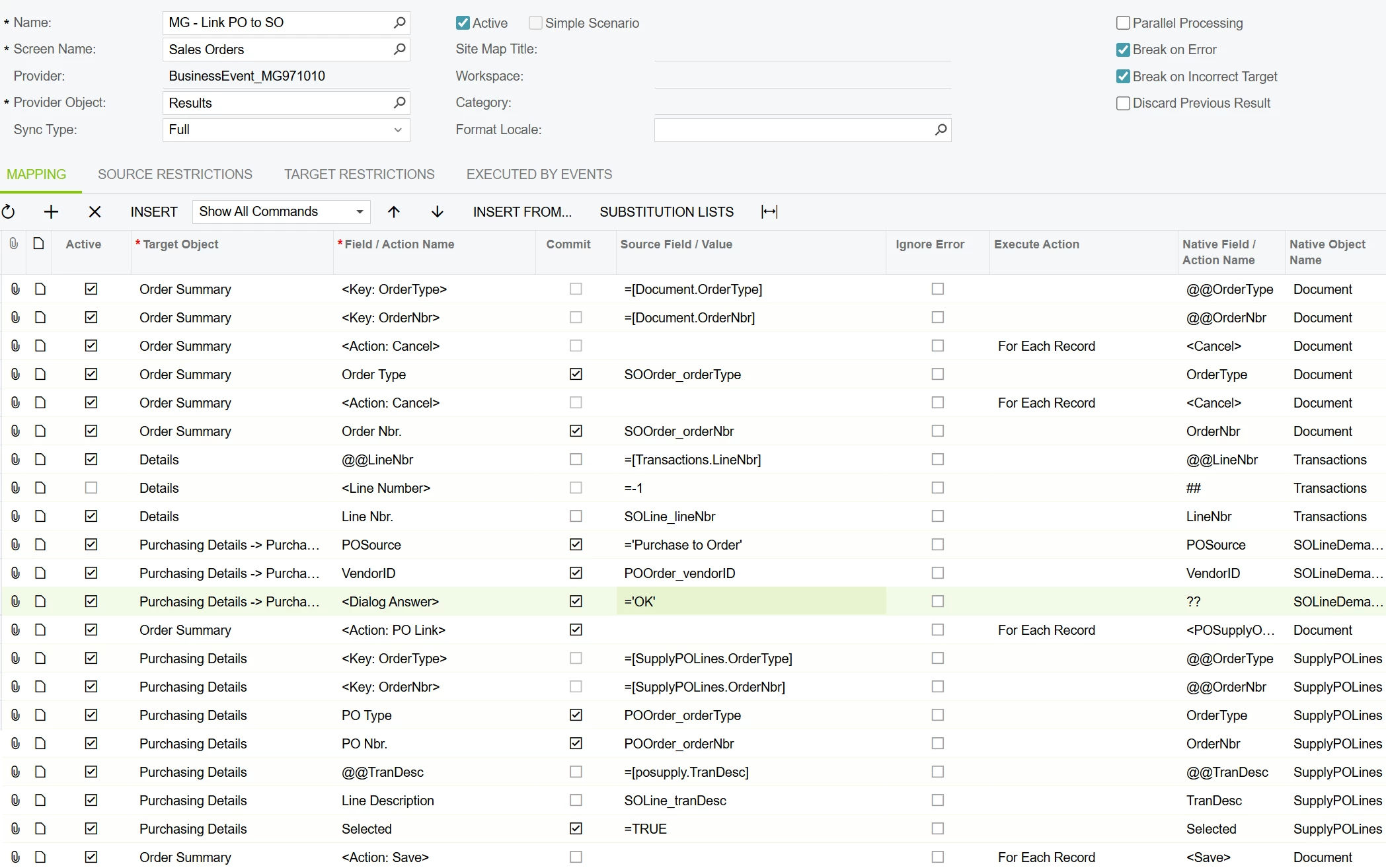
Task: Switch to the Source Restrictions tab
Action: pos(175,174)
